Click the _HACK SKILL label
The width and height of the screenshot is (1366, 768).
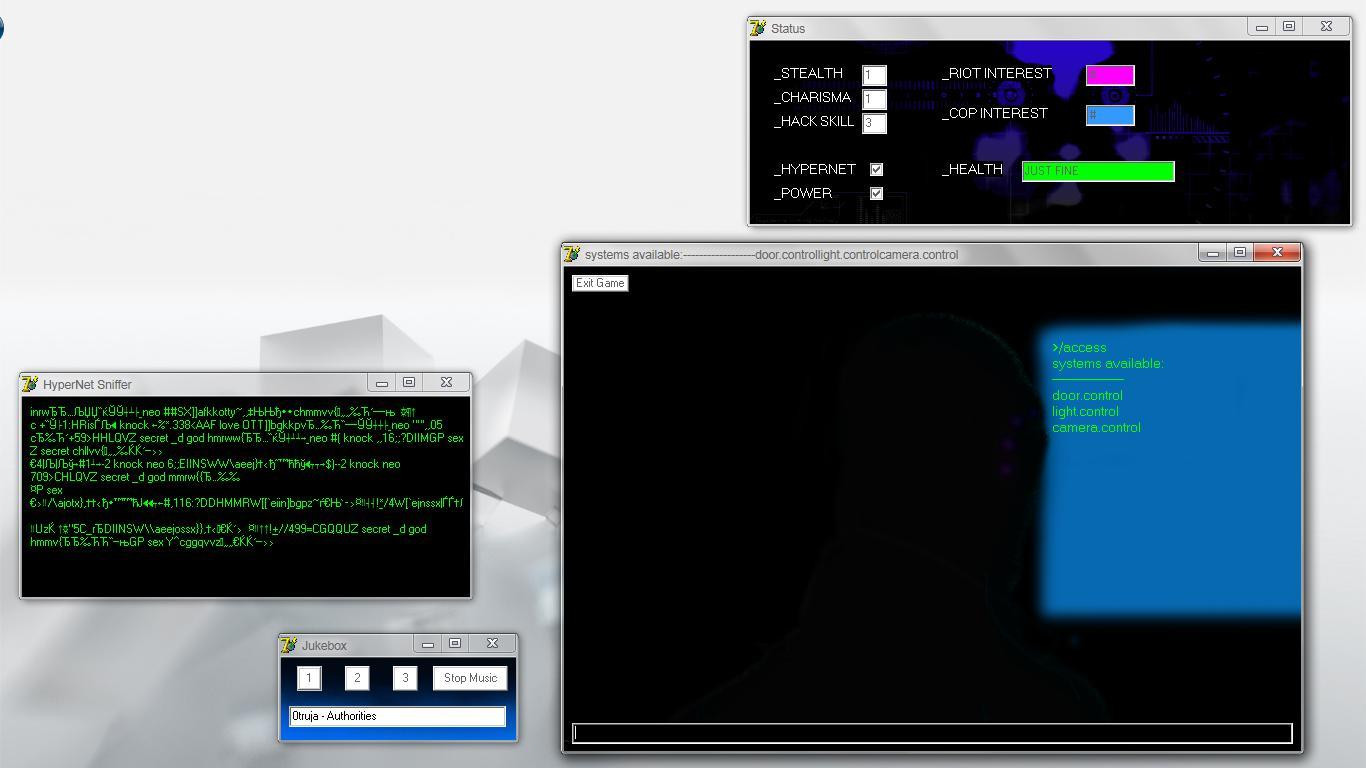pyautogui.click(x=815, y=121)
